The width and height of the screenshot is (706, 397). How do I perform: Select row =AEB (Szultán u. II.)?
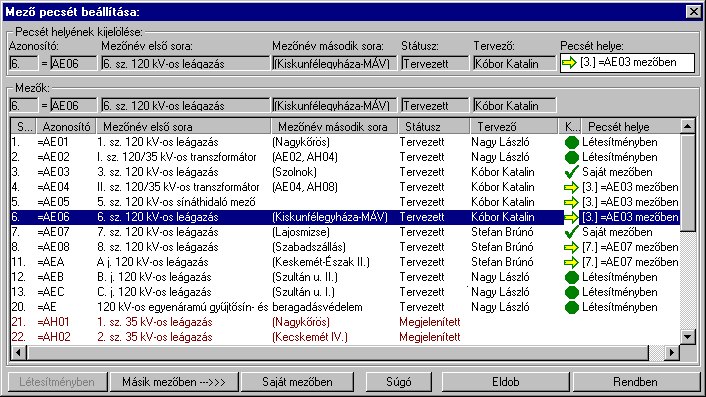pos(345,277)
